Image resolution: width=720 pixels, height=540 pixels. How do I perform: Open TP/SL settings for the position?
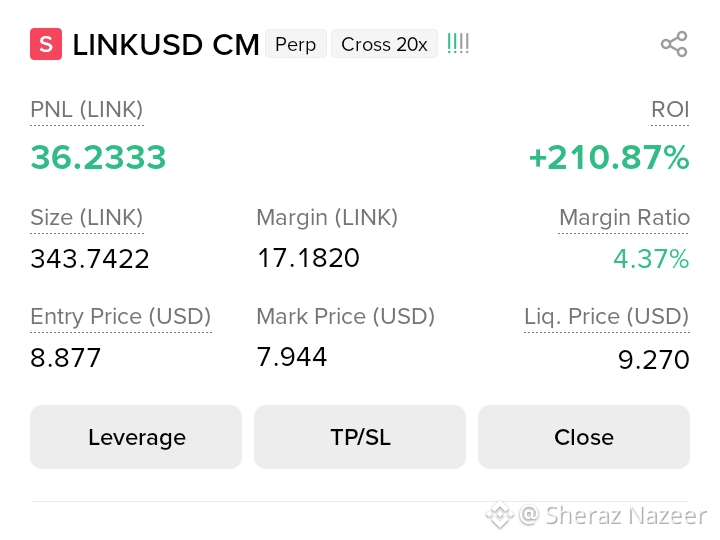pos(360,437)
